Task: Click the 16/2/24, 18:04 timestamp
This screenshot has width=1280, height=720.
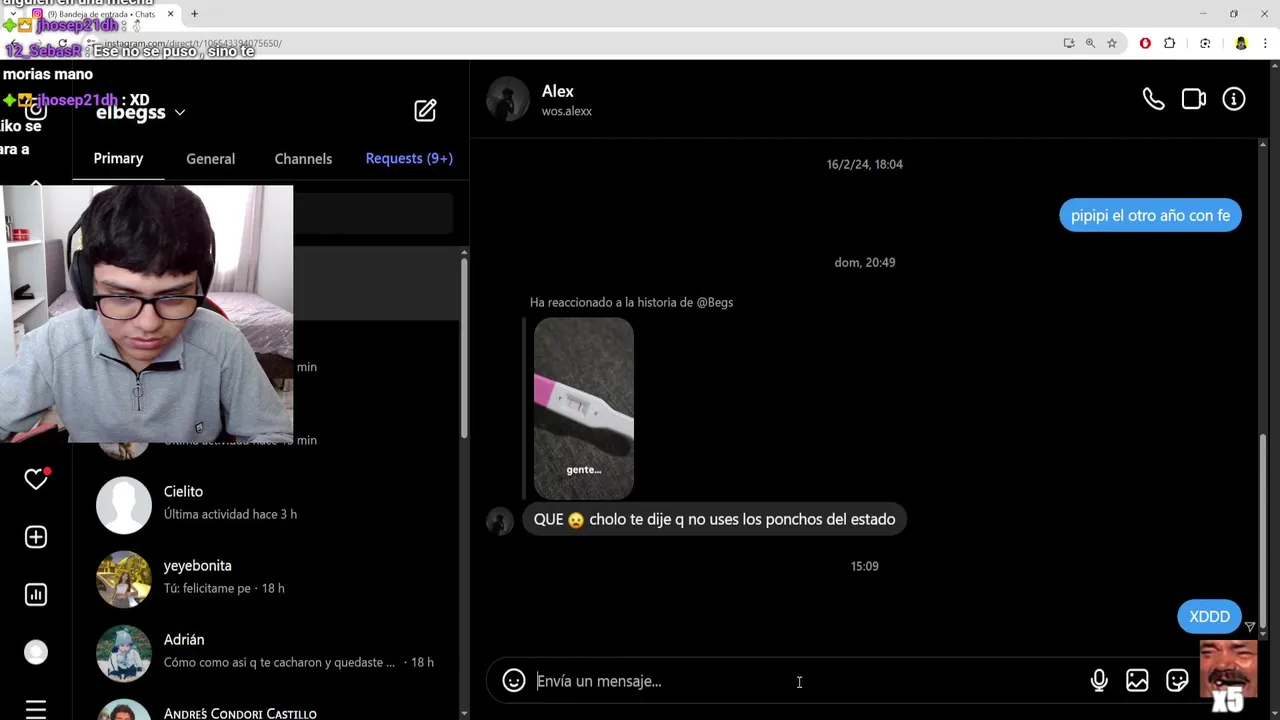Action: click(865, 164)
